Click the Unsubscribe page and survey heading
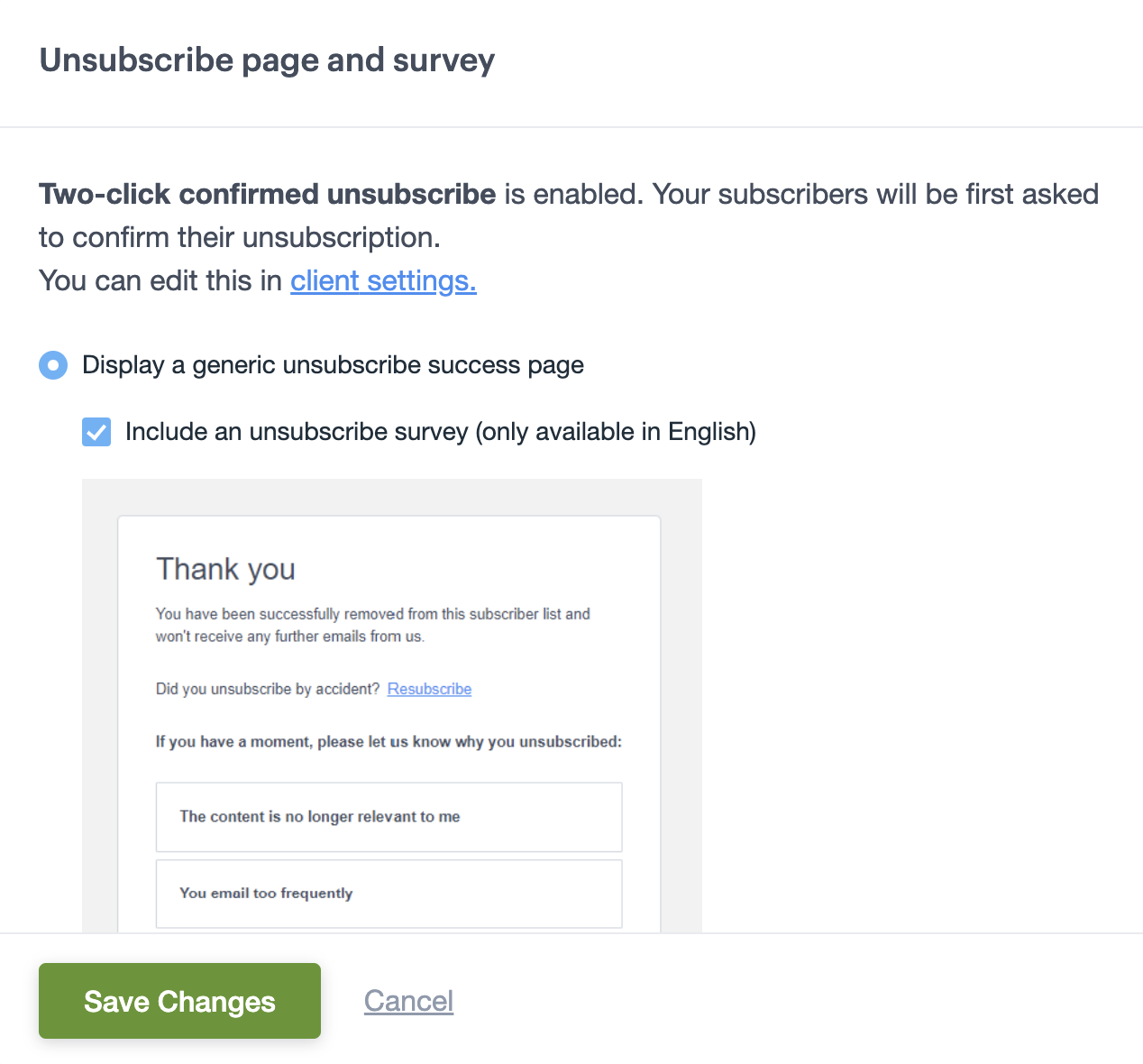1143x1064 pixels. coord(267,60)
